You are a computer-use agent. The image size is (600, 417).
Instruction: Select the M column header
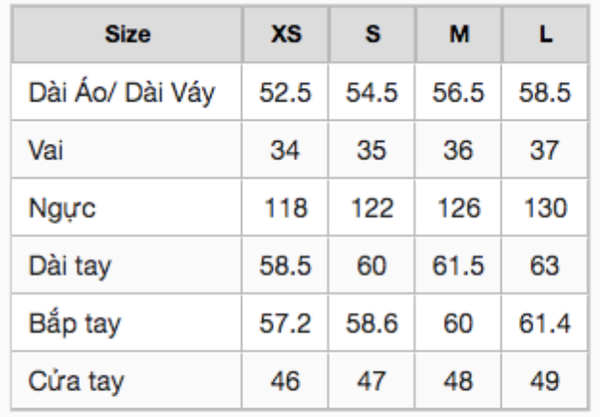tap(458, 34)
